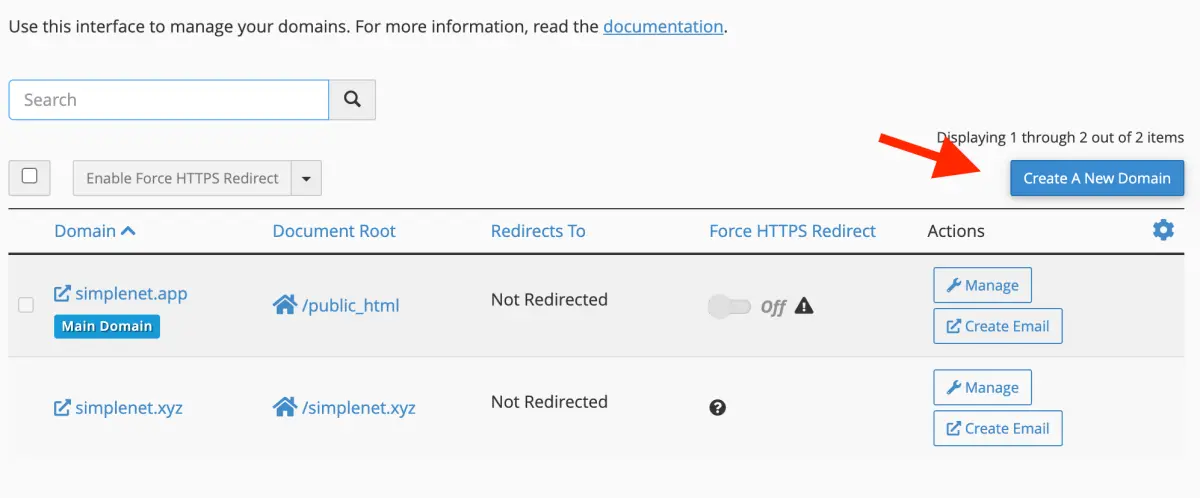This screenshot has height=498, width=1200.
Task: Click the home icon beside /public_html
Action: [x=284, y=305]
